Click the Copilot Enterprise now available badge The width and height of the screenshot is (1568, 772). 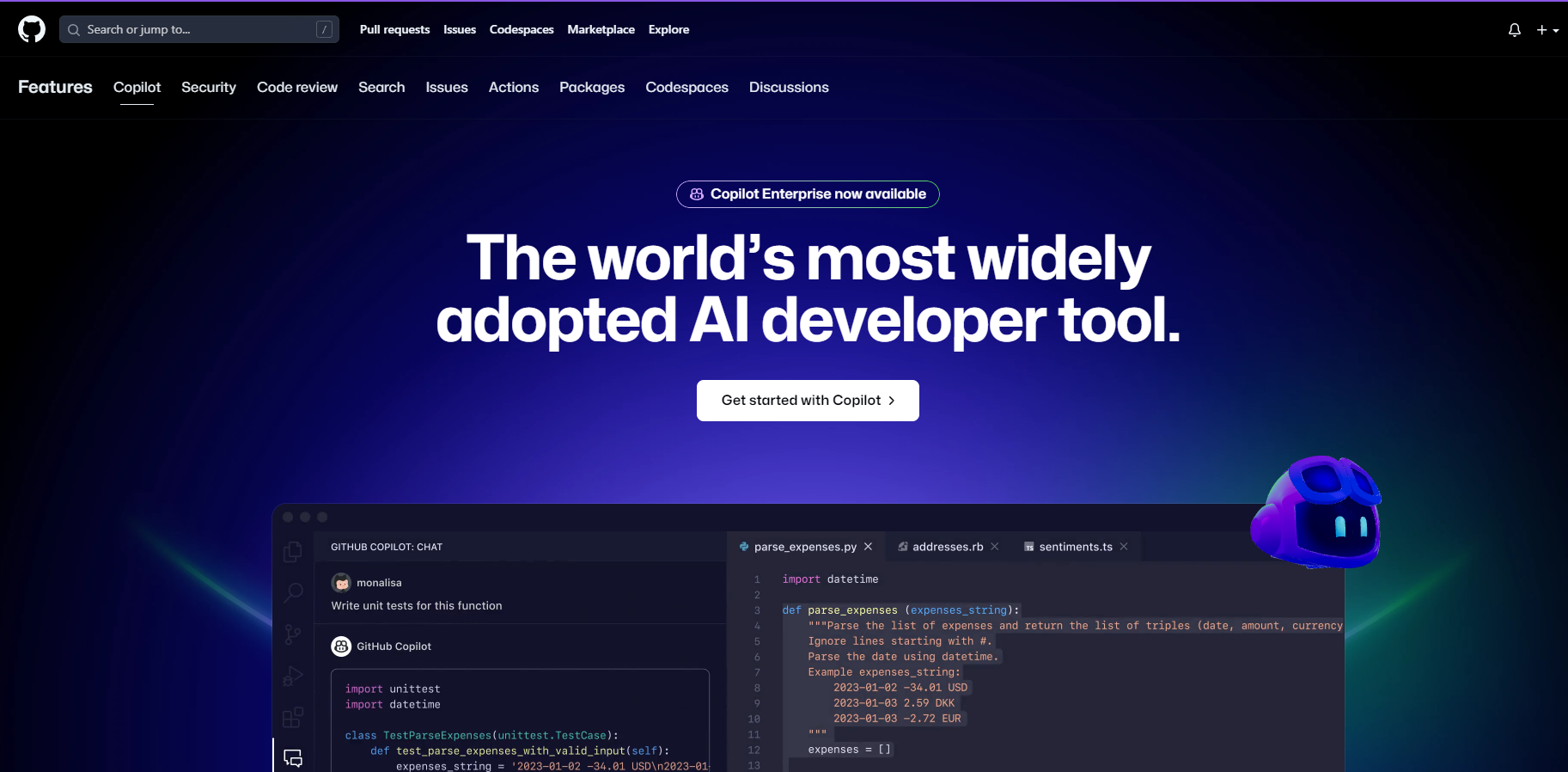click(808, 194)
